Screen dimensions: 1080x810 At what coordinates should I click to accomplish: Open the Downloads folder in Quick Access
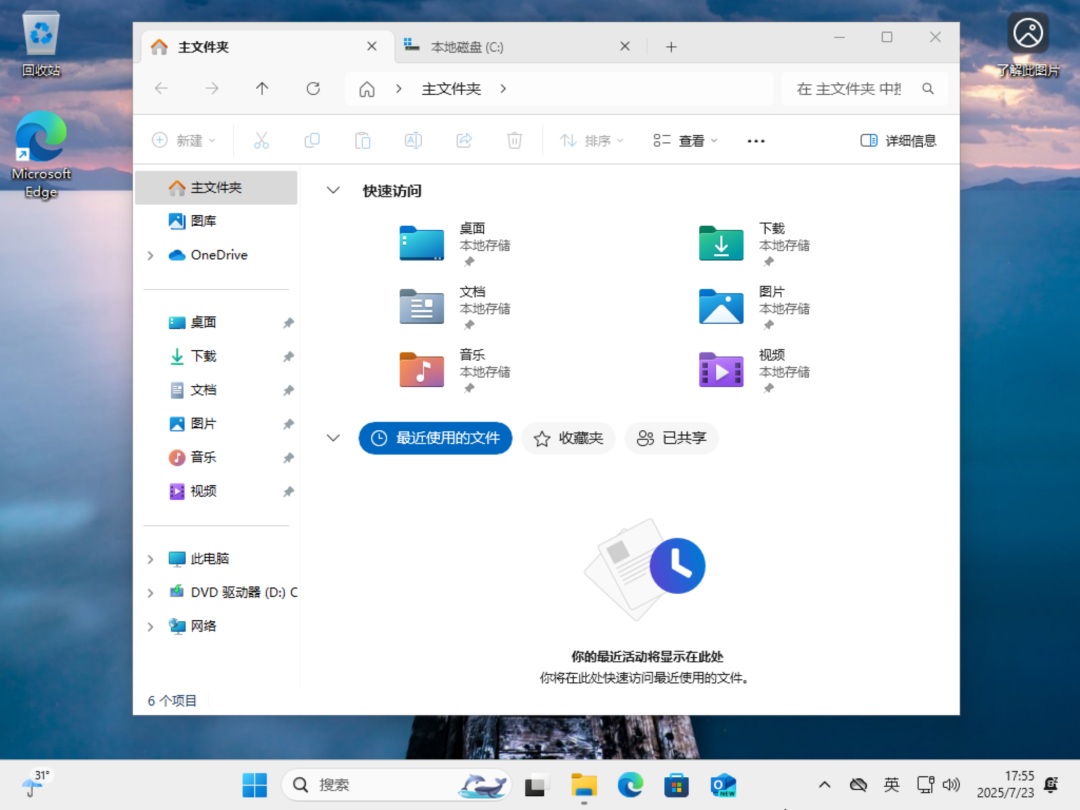tap(721, 244)
